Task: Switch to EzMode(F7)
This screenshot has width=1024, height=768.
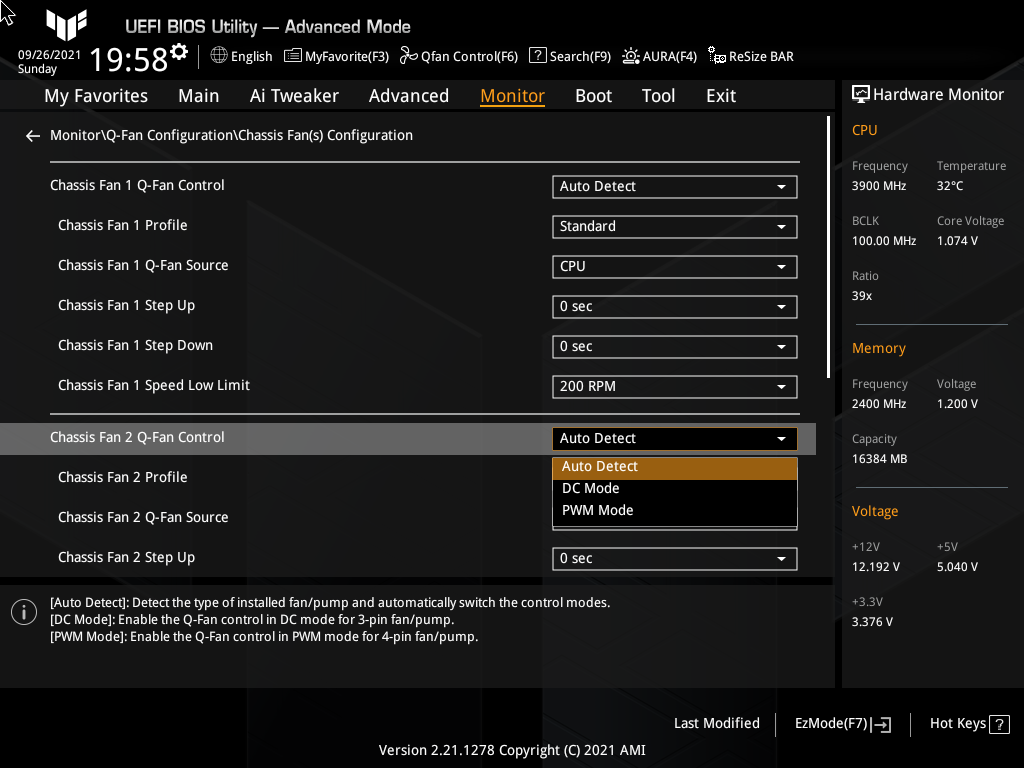Action: pos(841,723)
